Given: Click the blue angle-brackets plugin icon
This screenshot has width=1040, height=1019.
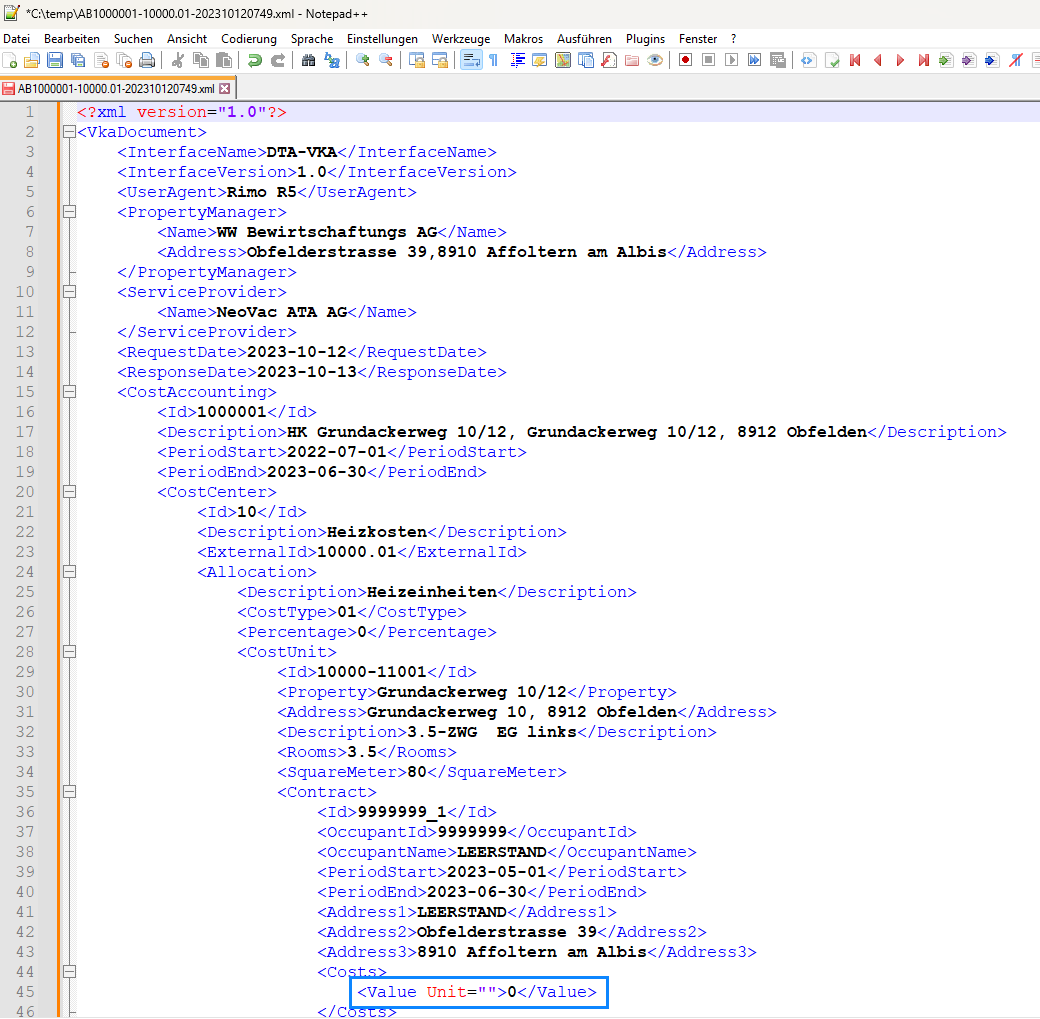Looking at the screenshot, I should [808, 61].
